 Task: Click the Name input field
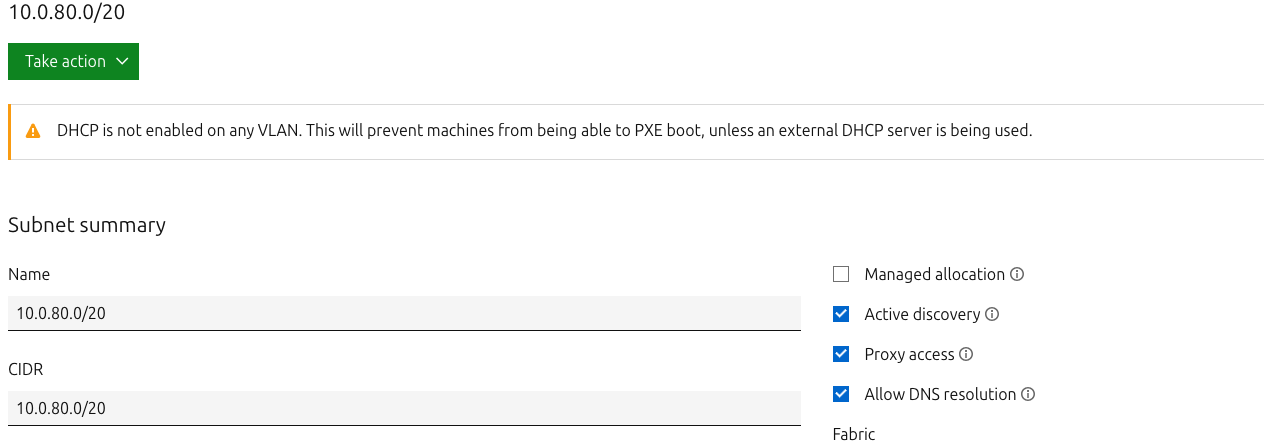point(404,313)
